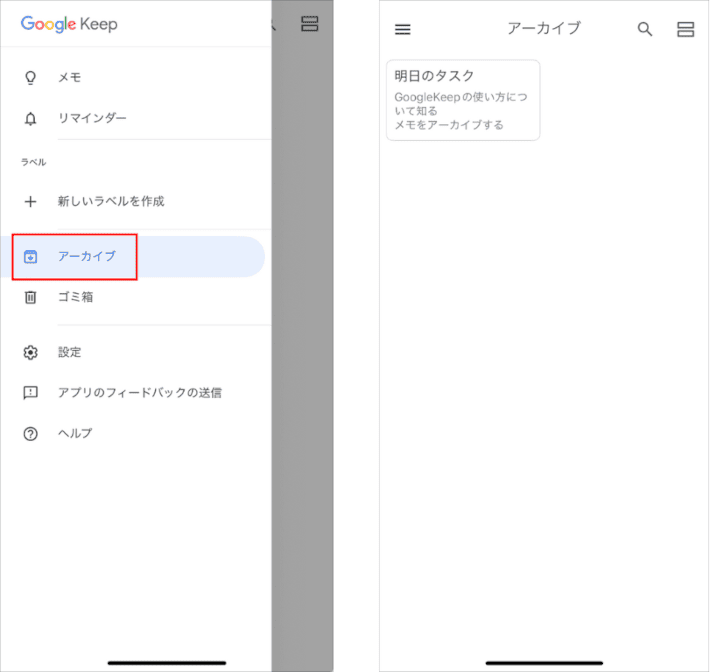Click the lightbulb icon beside メモ
The width and height of the screenshot is (710, 672).
[30, 77]
